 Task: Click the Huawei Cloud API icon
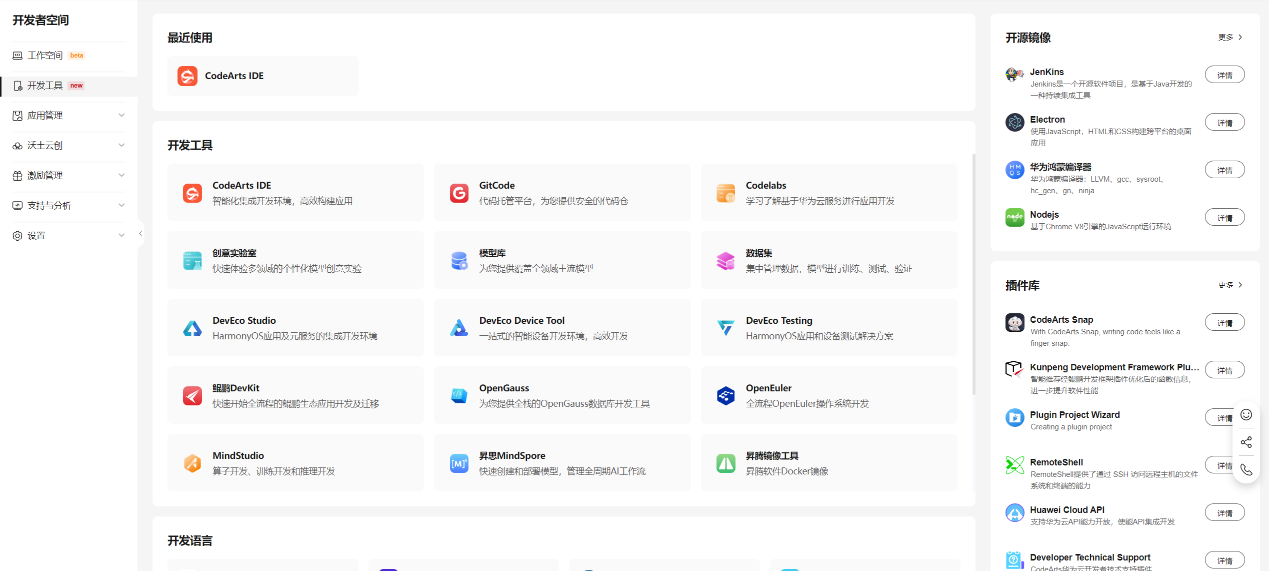[1014, 512]
